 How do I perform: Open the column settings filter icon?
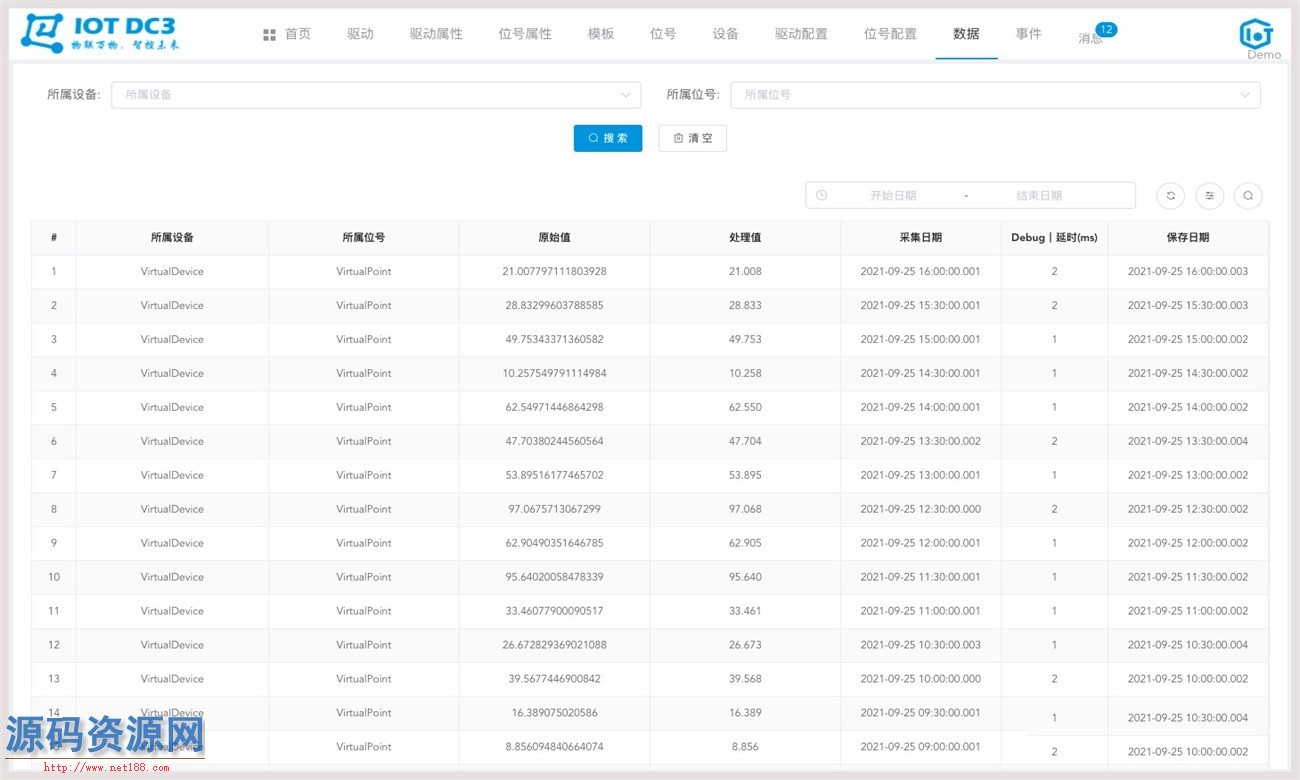1209,196
